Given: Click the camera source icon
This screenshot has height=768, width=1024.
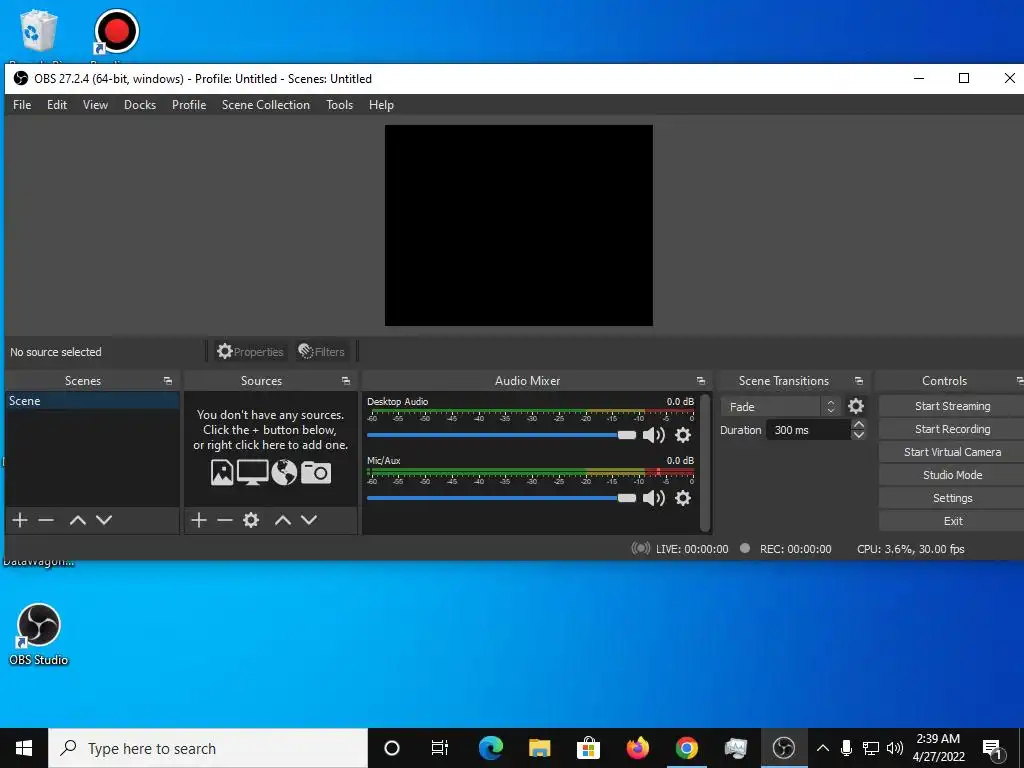Looking at the screenshot, I should click(315, 472).
